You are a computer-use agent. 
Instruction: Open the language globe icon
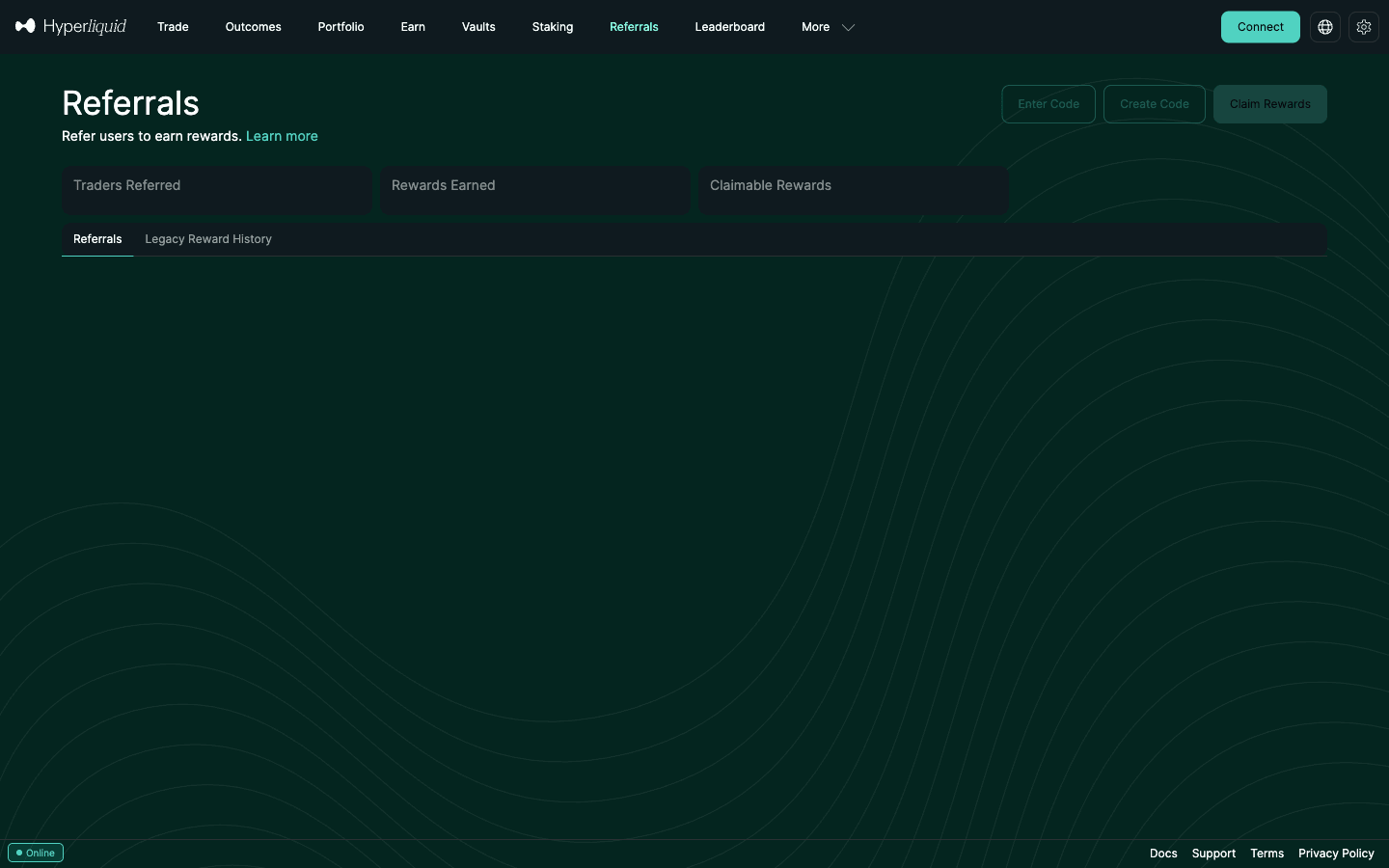1325,27
